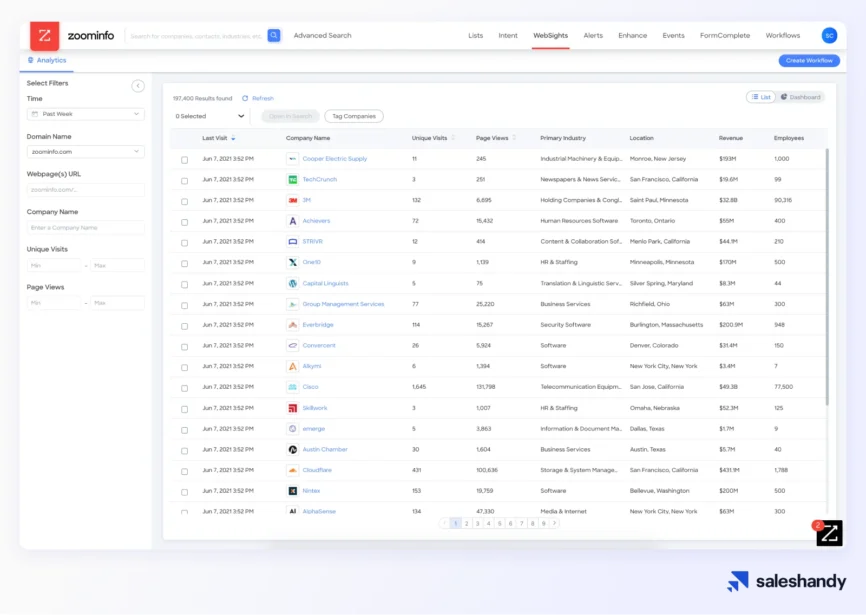This screenshot has width=866, height=615.
Task: Click the STRIVR logo icon
Action: 293,242
